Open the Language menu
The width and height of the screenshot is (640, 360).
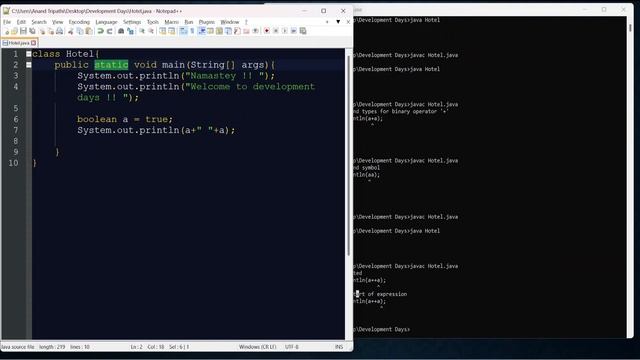(x=106, y=22)
